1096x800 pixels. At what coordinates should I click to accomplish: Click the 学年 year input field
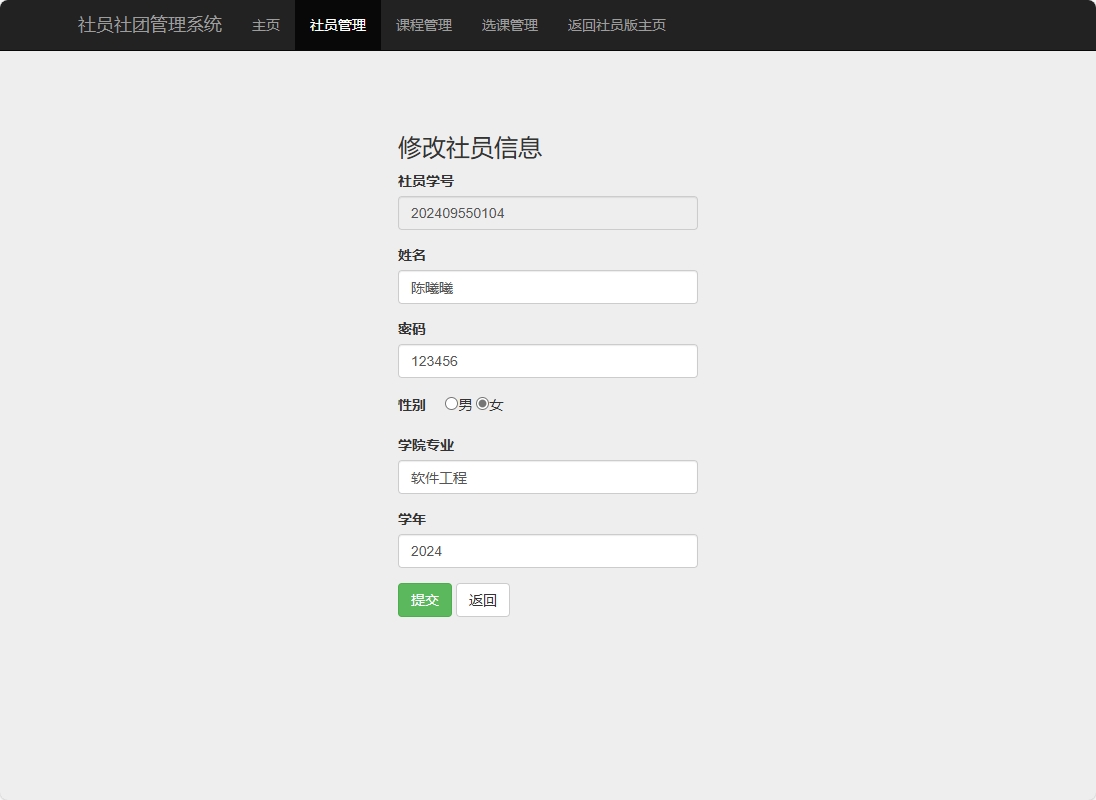[547, 551]
